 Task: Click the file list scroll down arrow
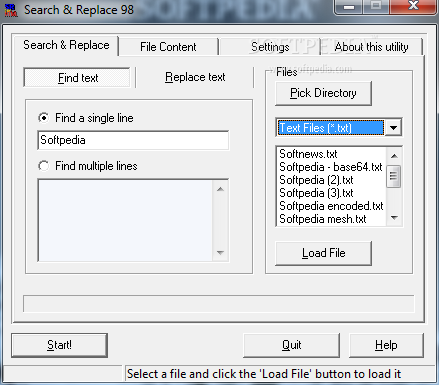pos(394,218)
